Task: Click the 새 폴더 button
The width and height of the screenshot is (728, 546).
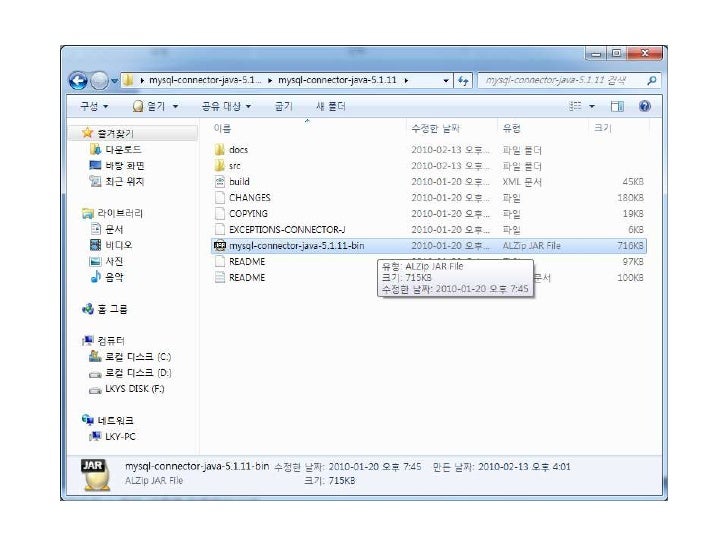Action: coord(331,106)
